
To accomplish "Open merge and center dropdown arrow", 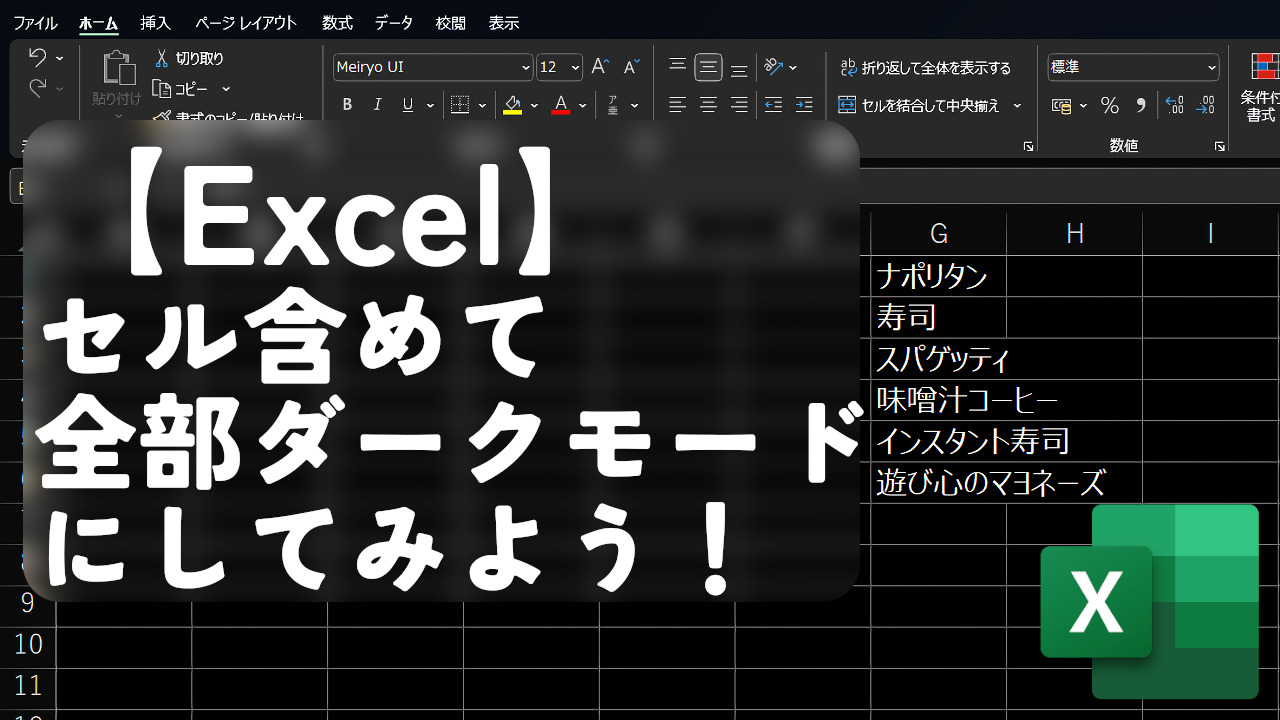I will coord(1018,105).
